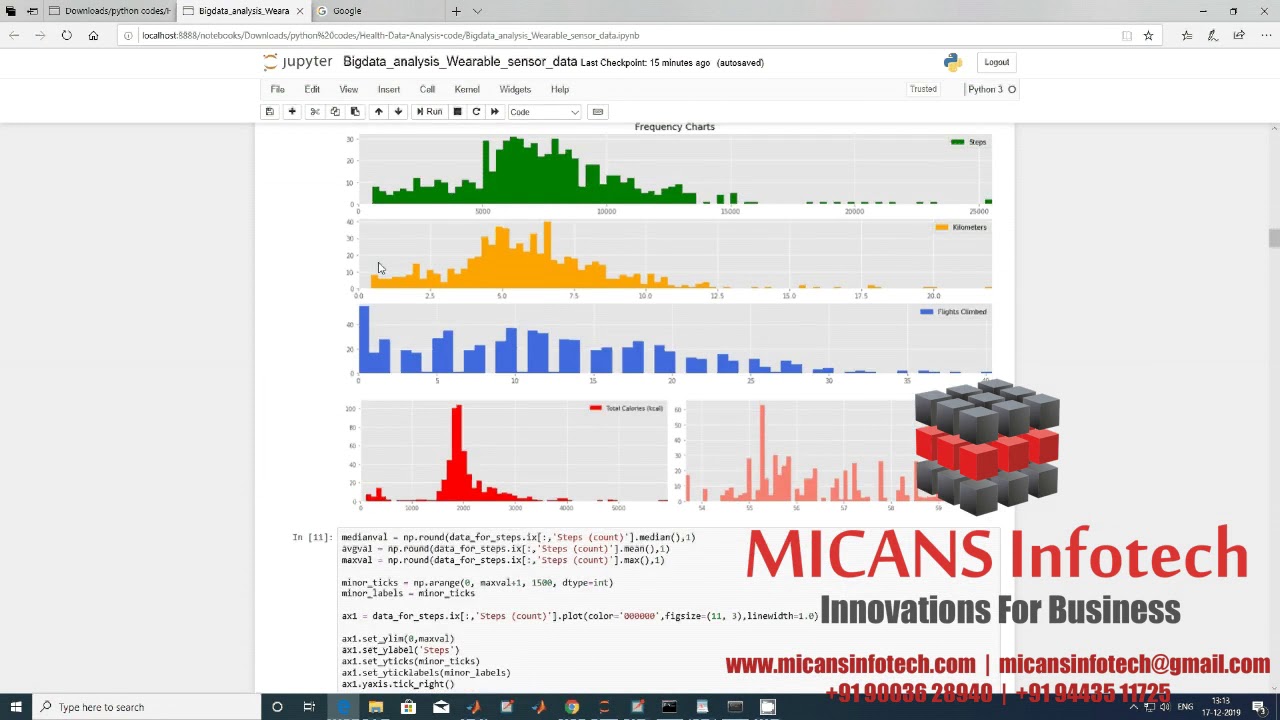Open the Windows Start menu

point(16,707)
